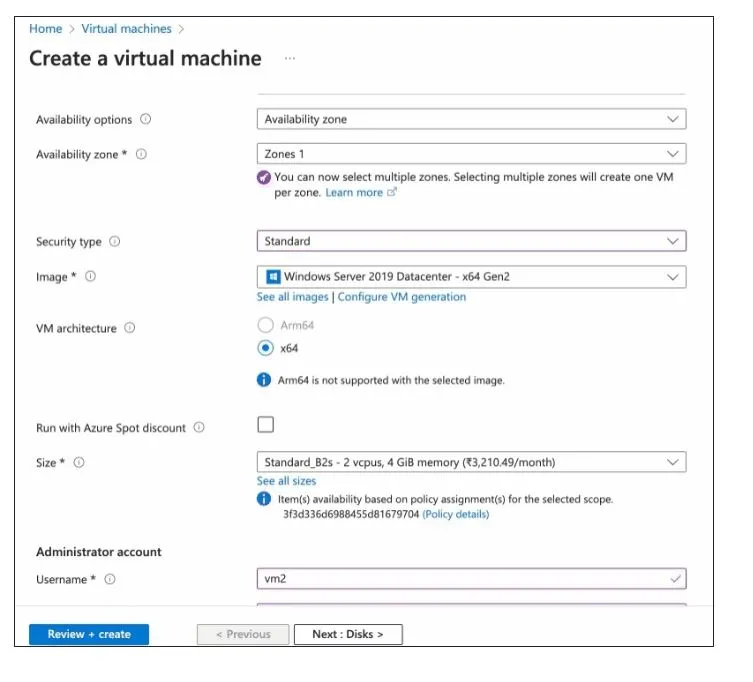Image resolution: width=753 pixels, height=682 pixels.
Task: Click 'Arm64 is not supported' message text
Action: pos(391,380)
